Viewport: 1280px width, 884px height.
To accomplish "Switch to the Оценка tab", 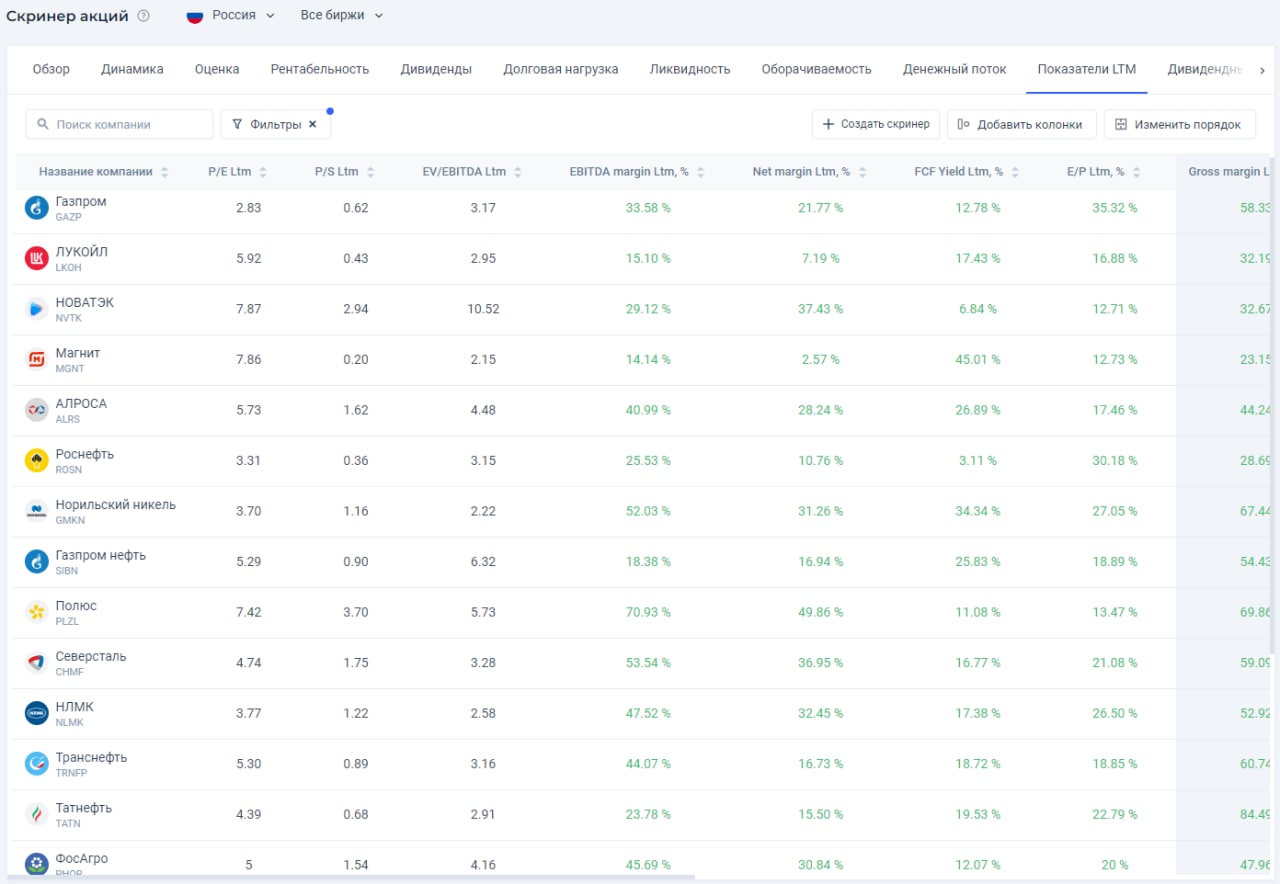I will tap(217, 69).
